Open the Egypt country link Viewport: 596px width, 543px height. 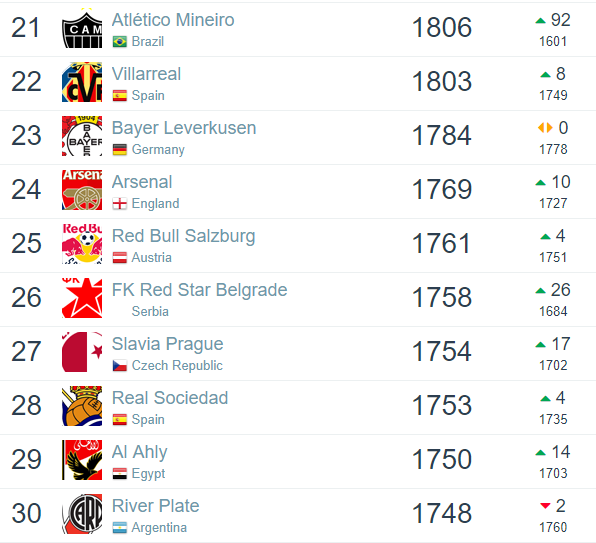[148, 474]
